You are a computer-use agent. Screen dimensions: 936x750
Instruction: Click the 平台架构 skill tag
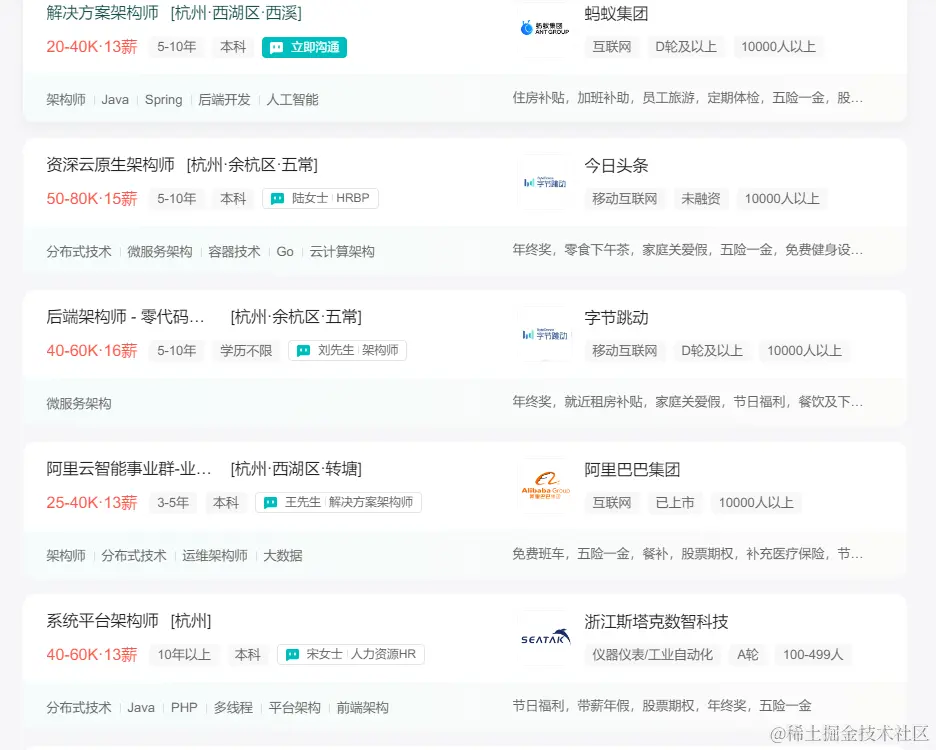point(295,708)
